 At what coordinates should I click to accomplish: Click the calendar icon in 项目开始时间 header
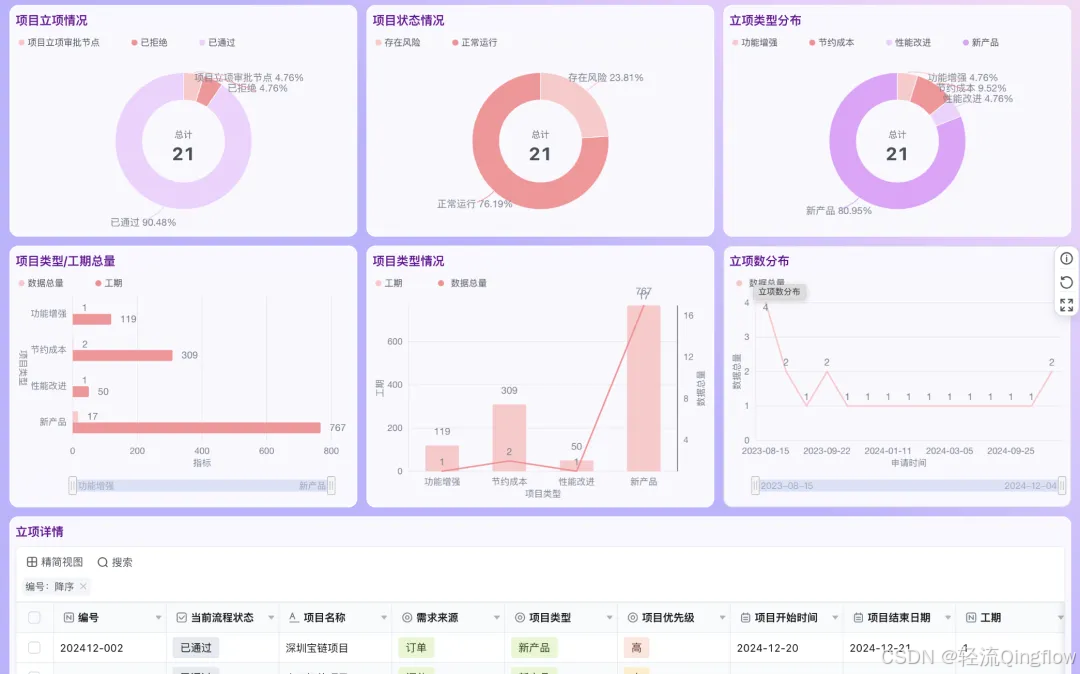click(x=745, y=618)
